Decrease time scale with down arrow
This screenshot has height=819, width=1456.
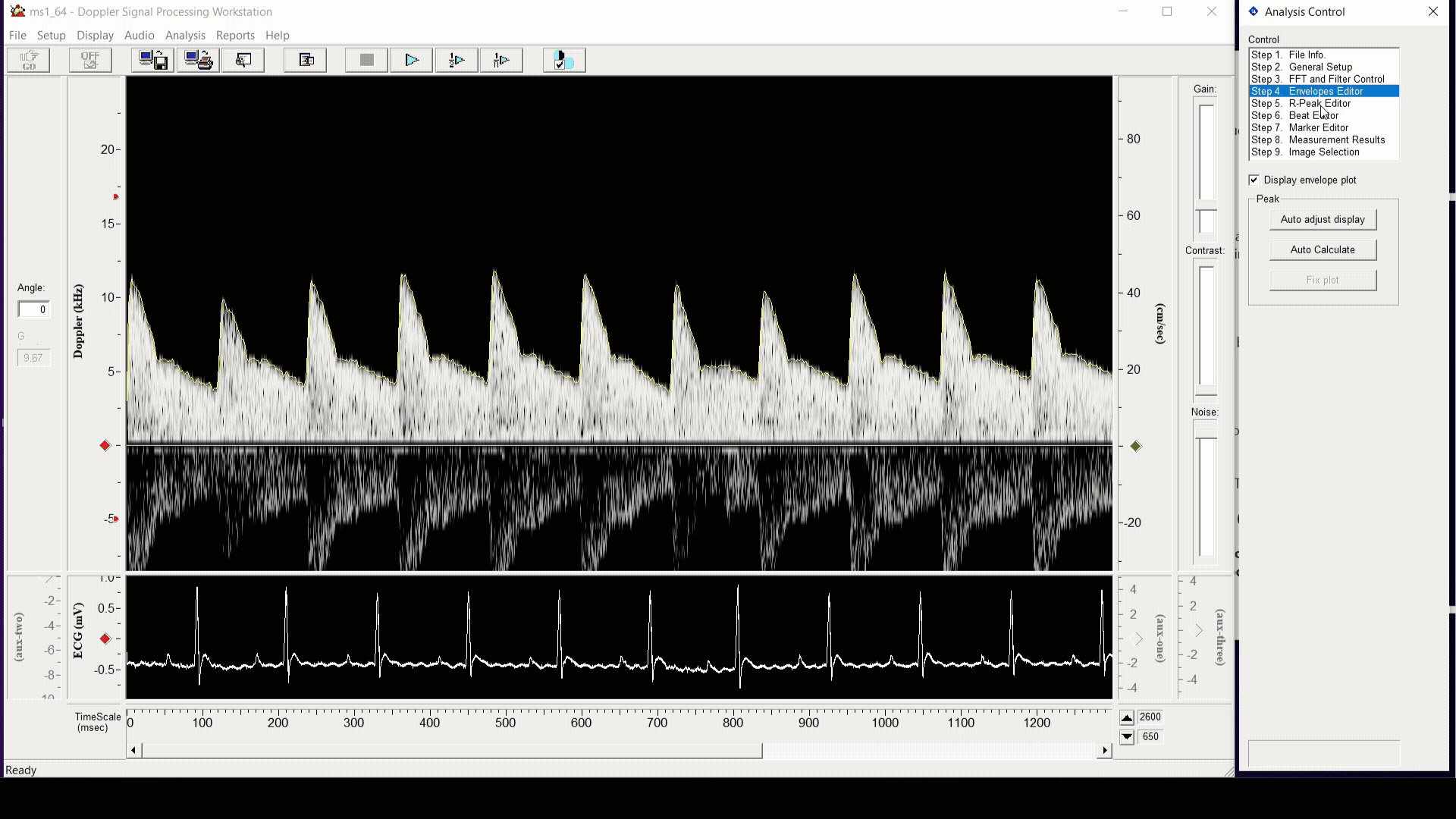(x=1127, y=736)
